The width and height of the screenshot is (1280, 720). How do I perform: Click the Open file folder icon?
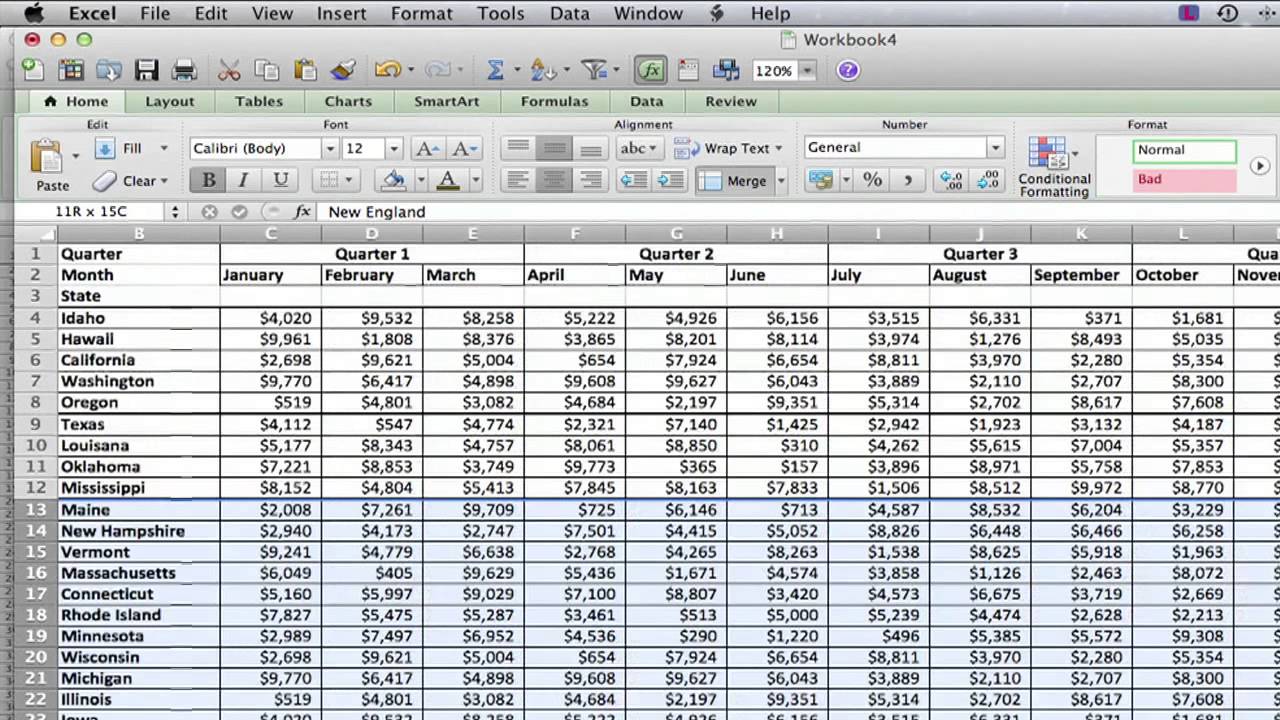(108, 70)
